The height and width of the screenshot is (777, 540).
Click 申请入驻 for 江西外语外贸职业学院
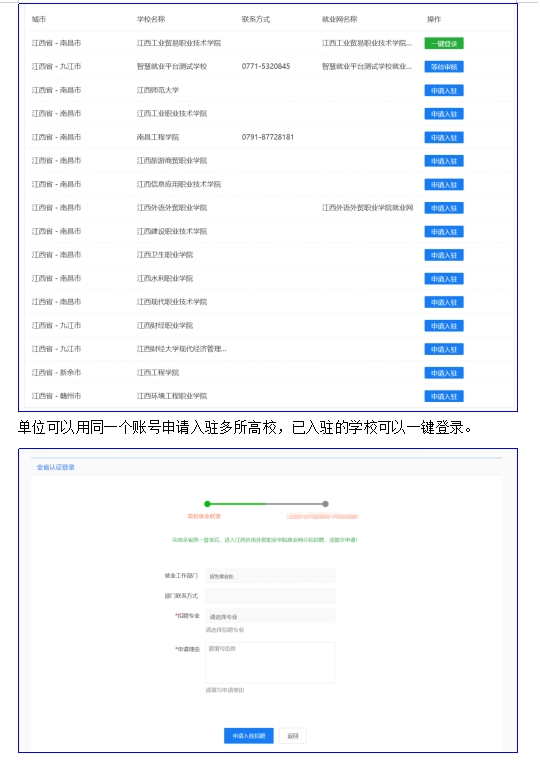443,208
